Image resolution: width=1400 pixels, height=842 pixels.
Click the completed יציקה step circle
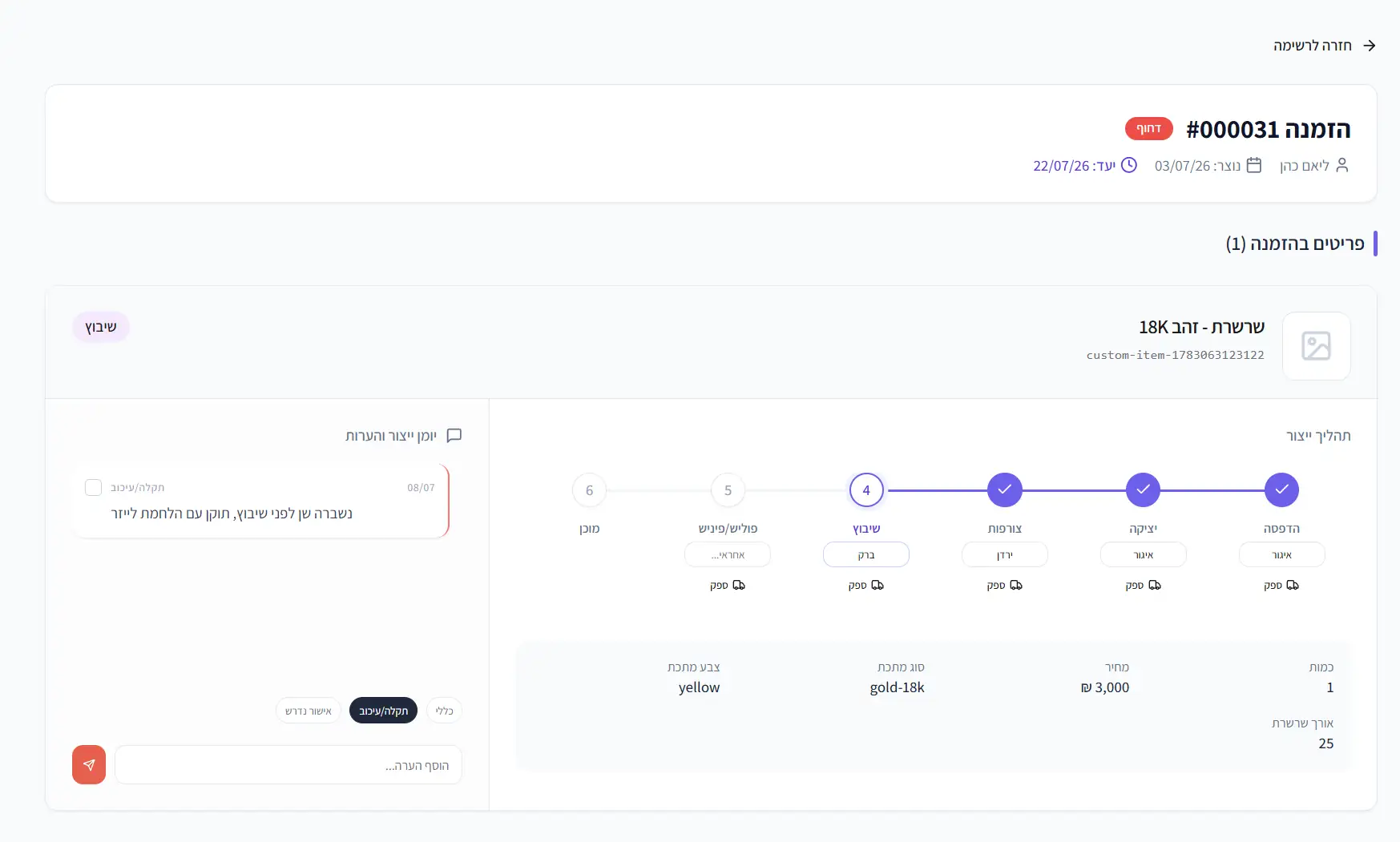click(1143, 489)
